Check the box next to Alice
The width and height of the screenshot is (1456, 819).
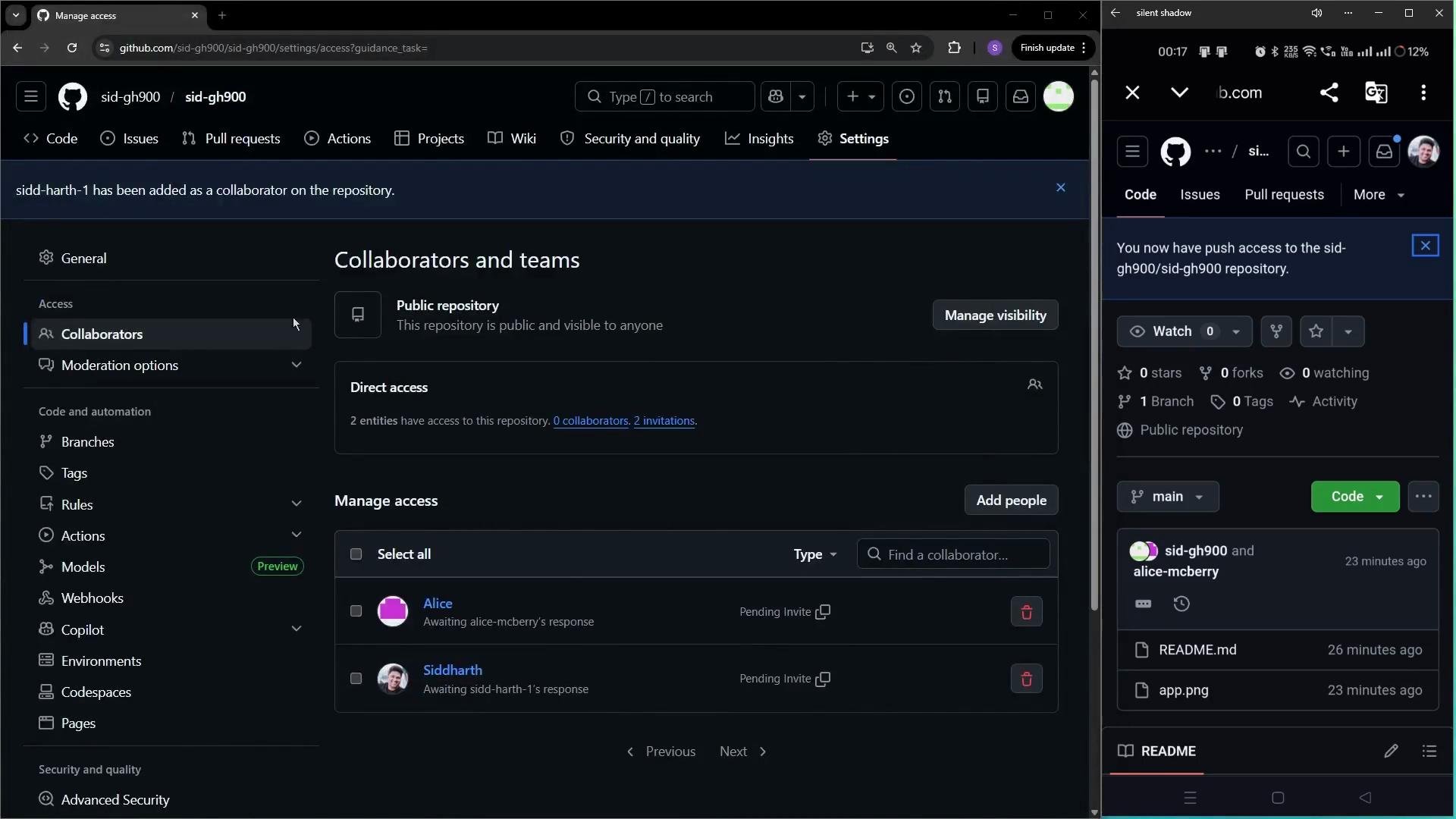tap(356, 611)
